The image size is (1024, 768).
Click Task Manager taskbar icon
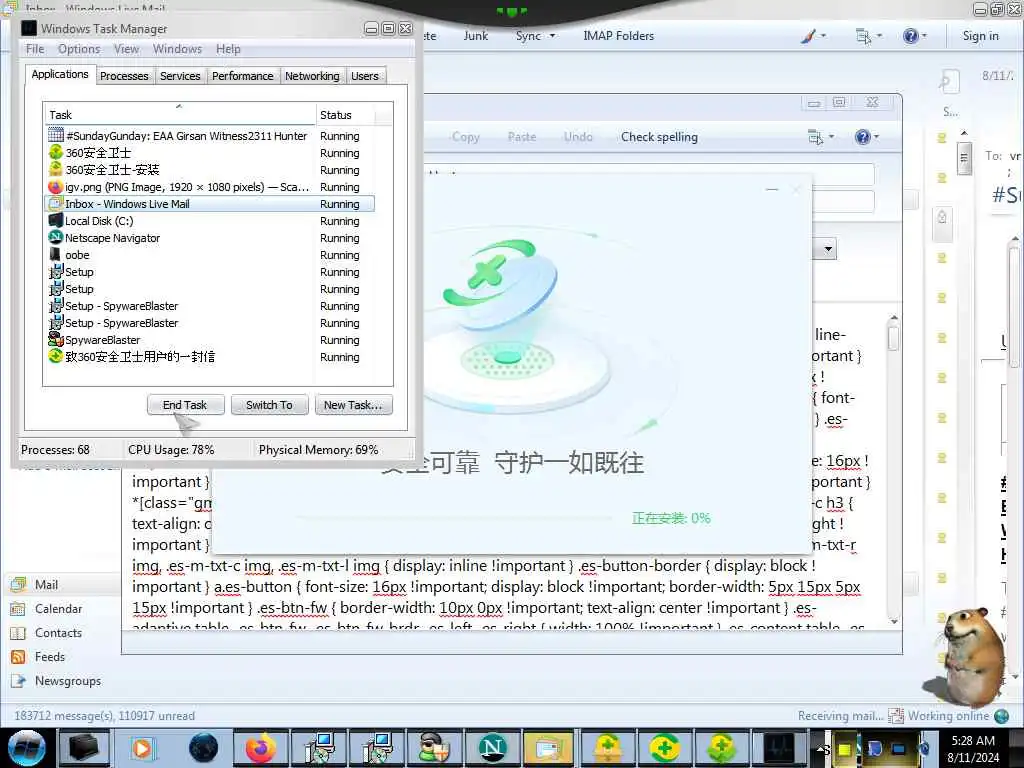(780, 748)
